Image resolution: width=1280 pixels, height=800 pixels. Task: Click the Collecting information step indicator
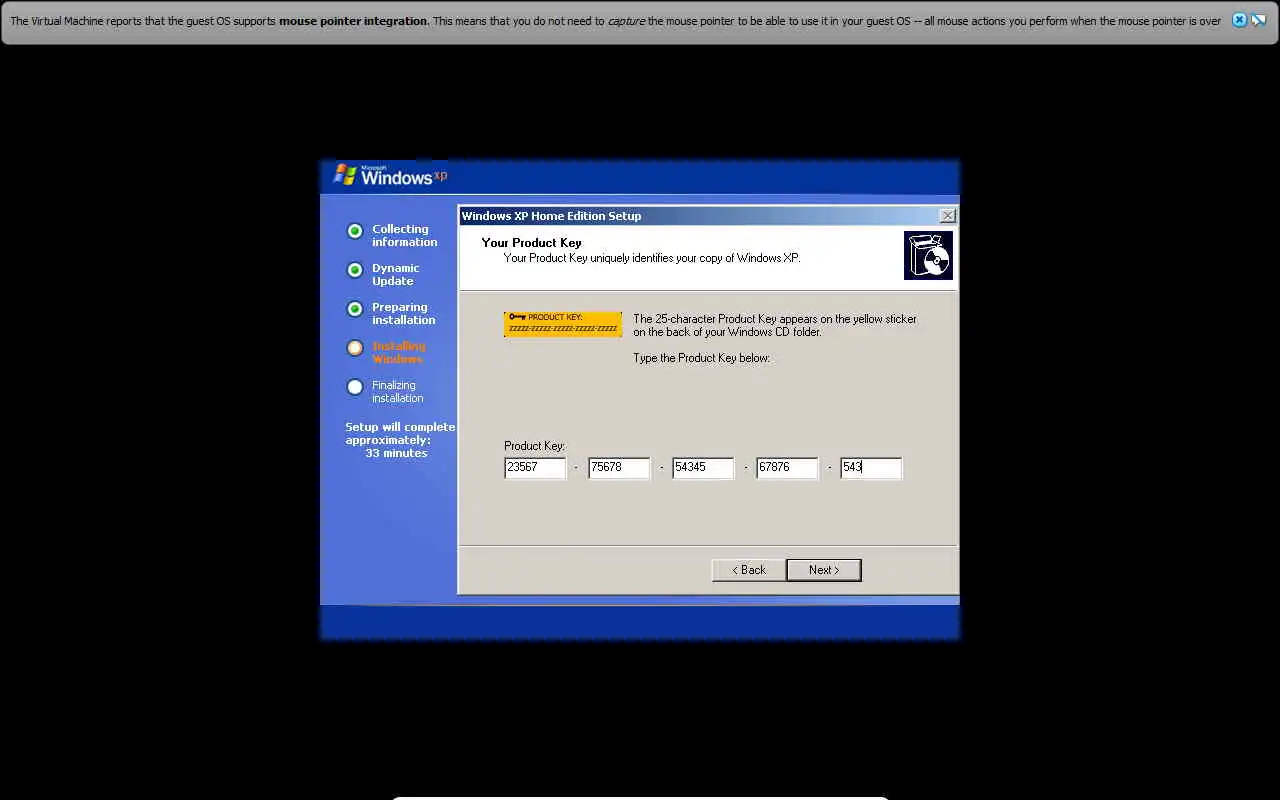tap(354, 231)
